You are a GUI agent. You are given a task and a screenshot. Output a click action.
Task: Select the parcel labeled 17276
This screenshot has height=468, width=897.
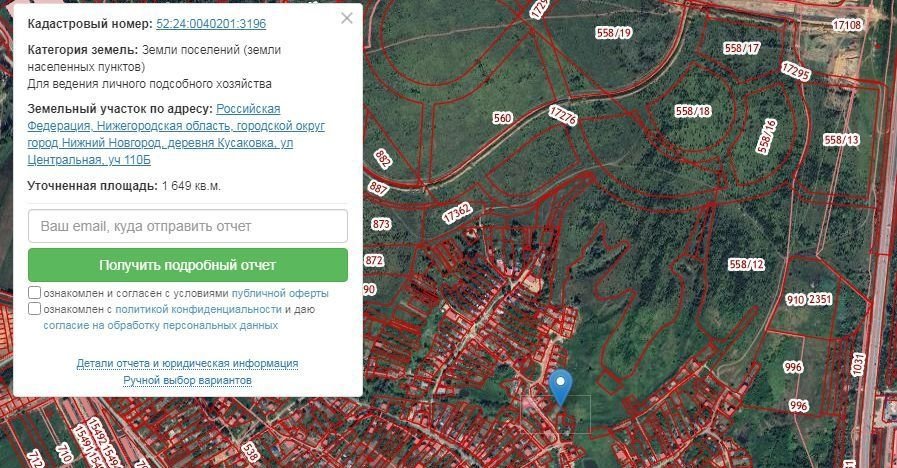click(x=563, y=117)
